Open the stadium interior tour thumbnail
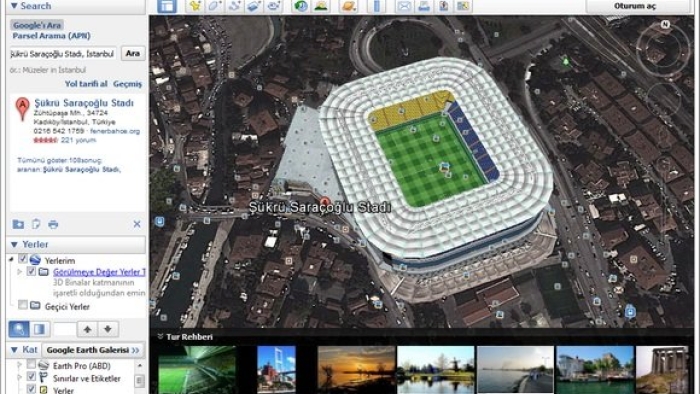Screen dimensions: 700x394 pos(197,369)
